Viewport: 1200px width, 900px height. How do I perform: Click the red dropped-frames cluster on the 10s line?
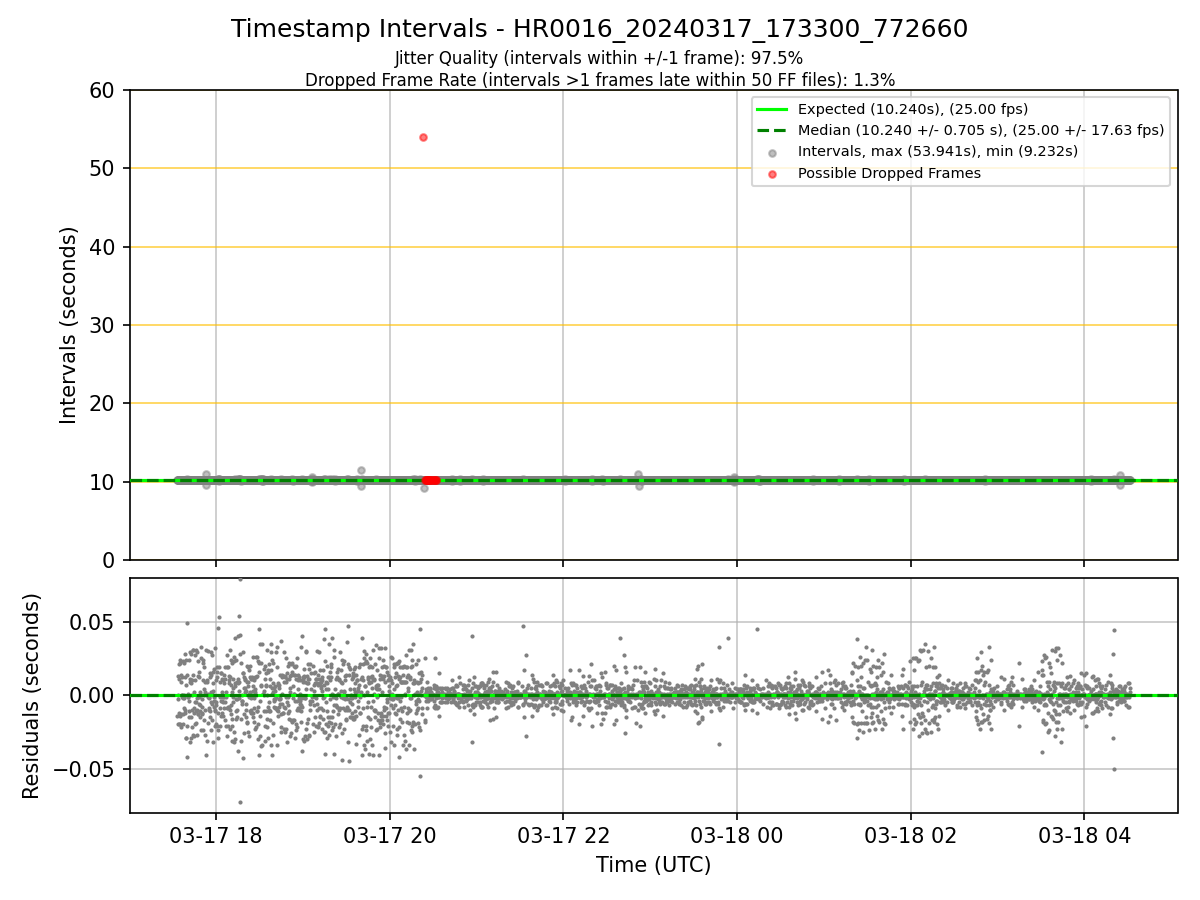pyautogui.click(x=430, y=480)
